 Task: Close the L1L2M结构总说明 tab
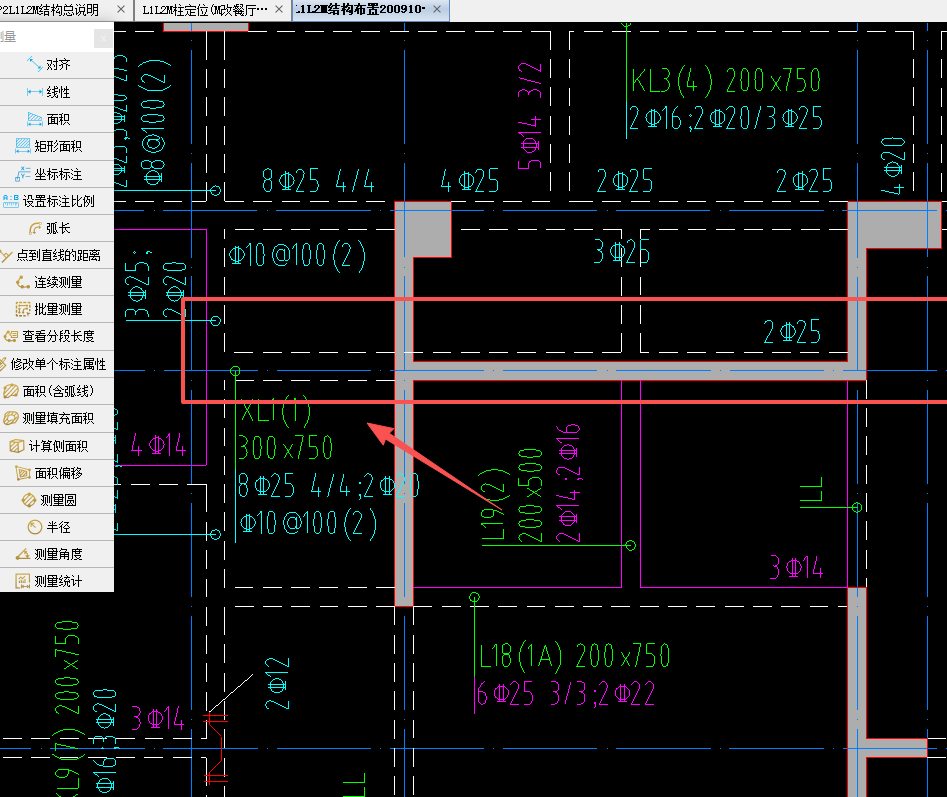121,10
